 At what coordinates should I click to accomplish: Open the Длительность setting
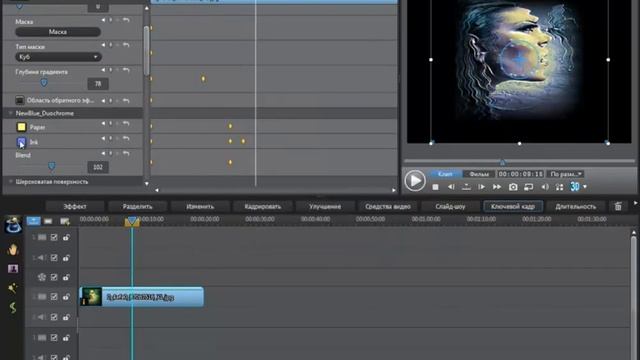576,207
